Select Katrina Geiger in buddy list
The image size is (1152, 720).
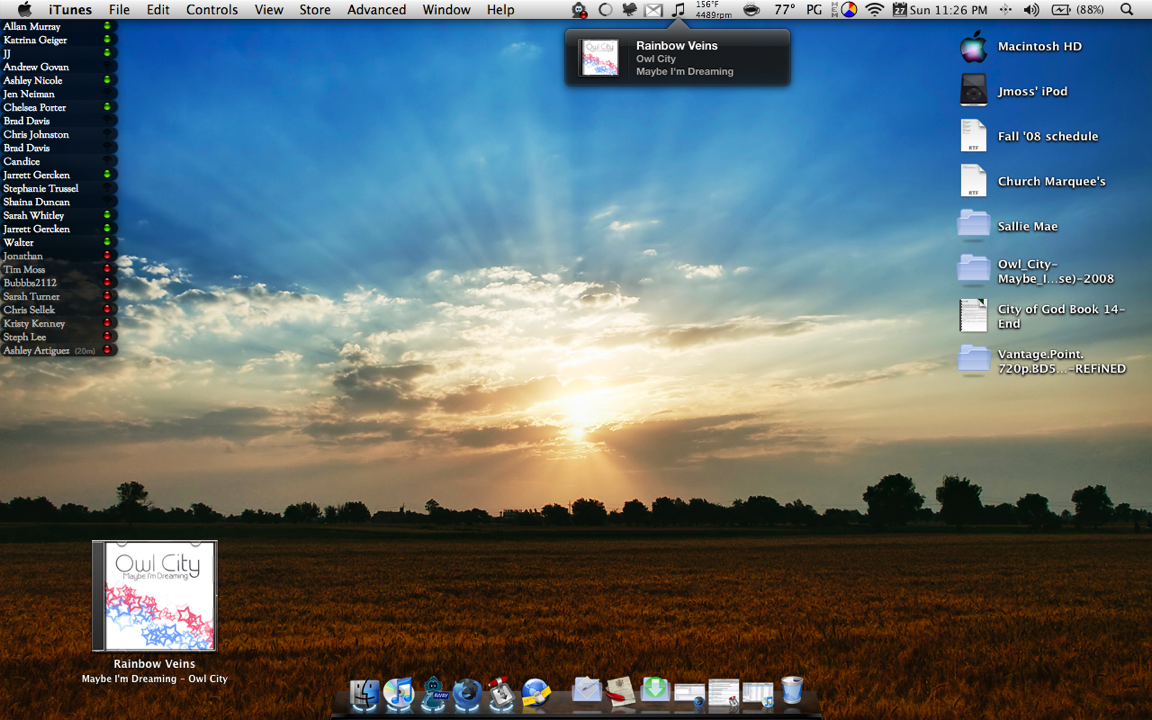pos(59,40)
